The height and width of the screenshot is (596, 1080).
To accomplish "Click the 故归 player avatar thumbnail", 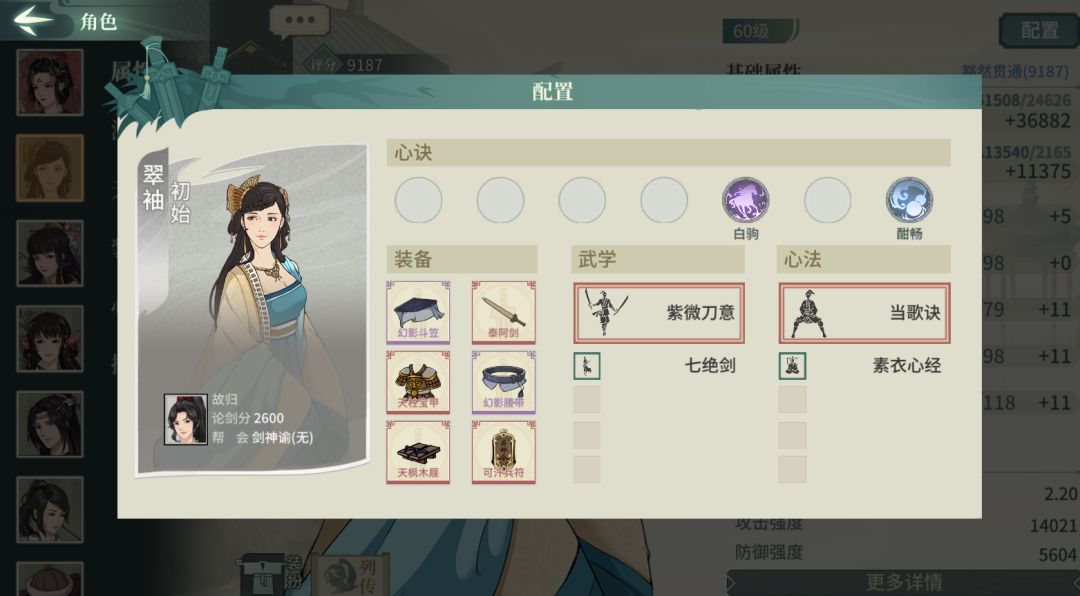I will (x=185, y=419).
